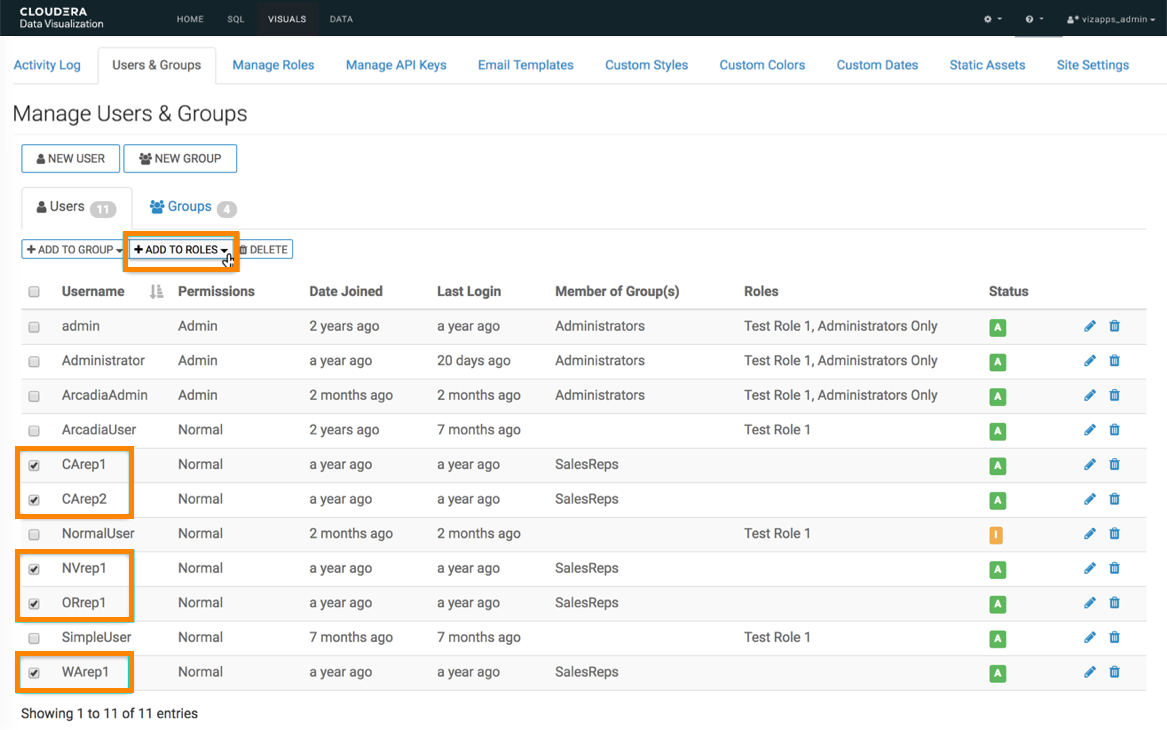Viewport: 1167px width, 730px height.
Task: Uncheck the CArep1 row checkbox
Action: [x=34, y=464]
